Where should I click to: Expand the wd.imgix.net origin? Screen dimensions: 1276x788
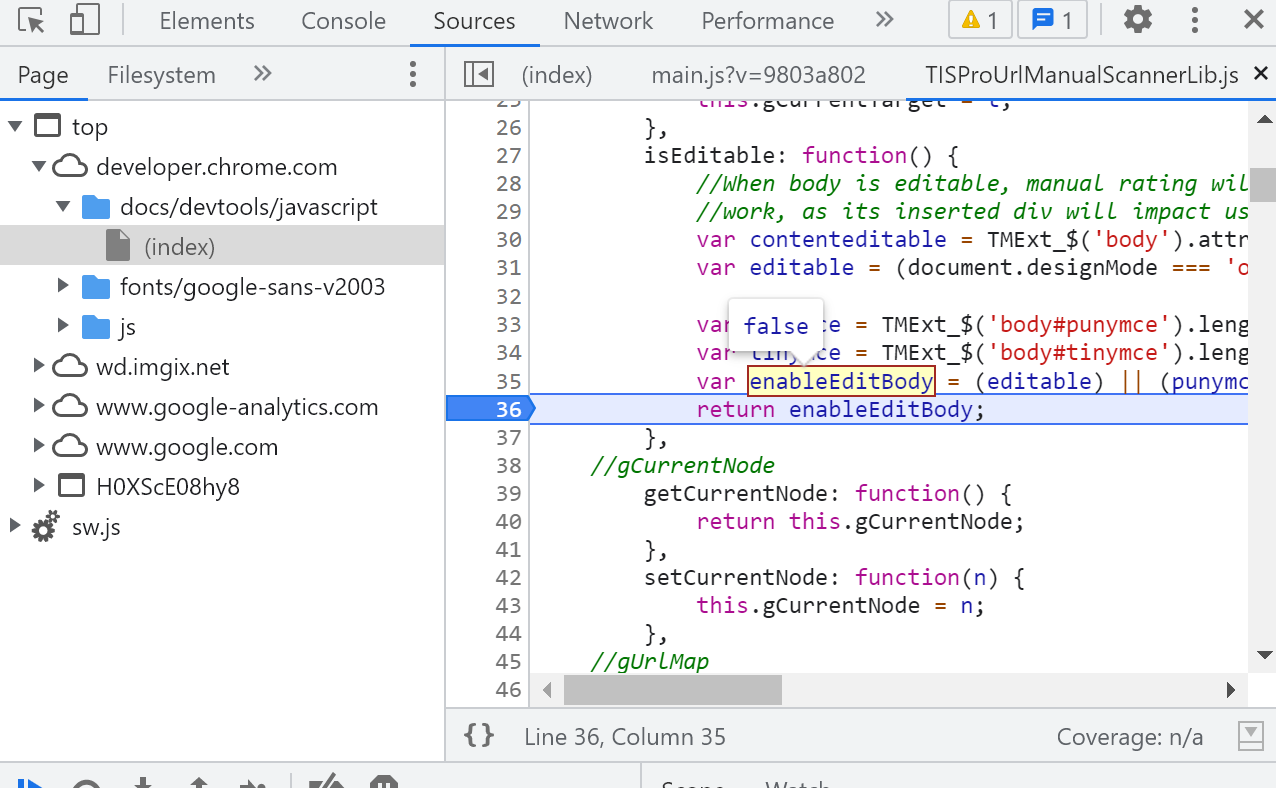pyautogui.click(x=38, y=367)
